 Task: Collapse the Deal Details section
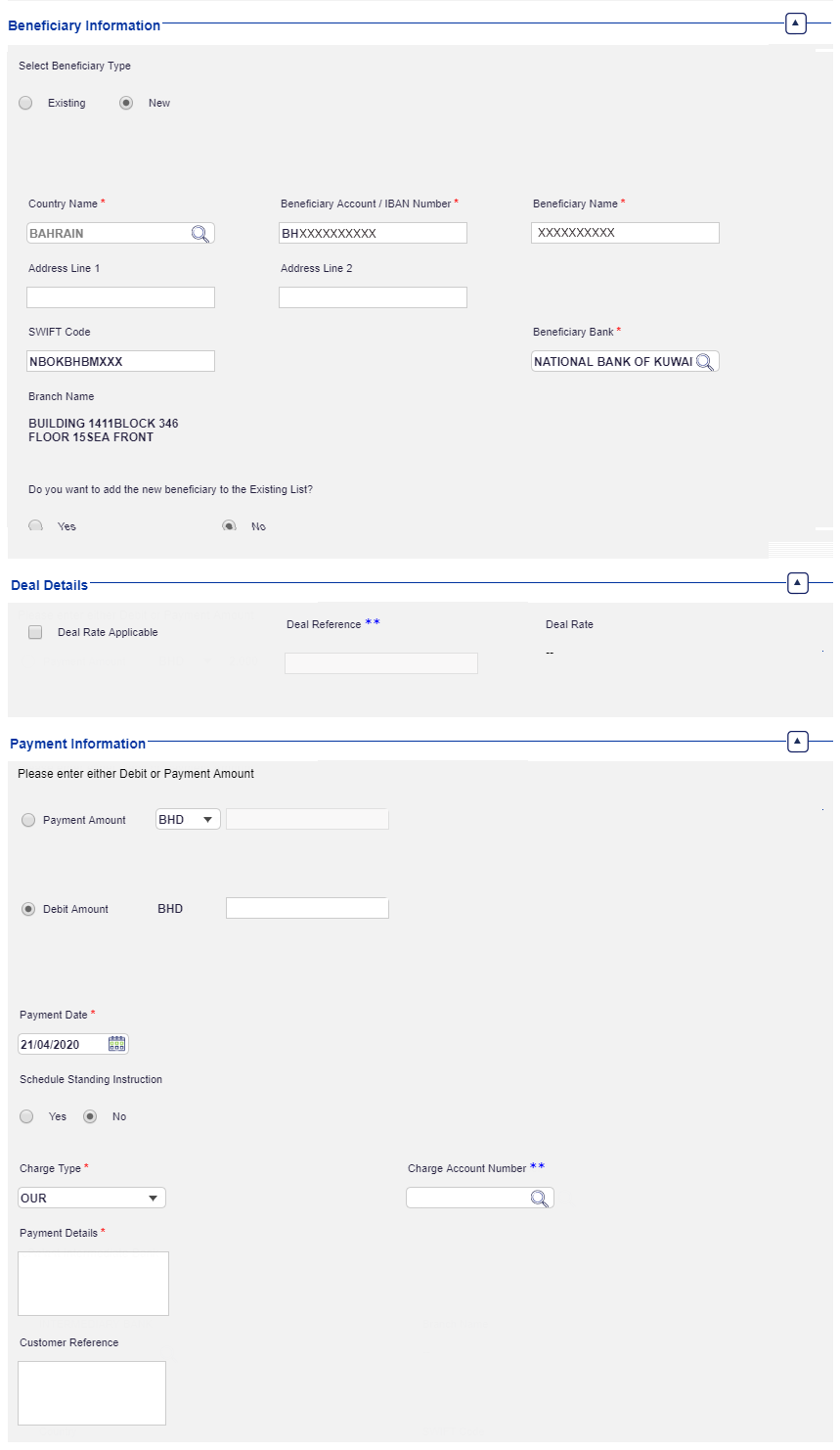pyautogui.click(x=798, y=583)
